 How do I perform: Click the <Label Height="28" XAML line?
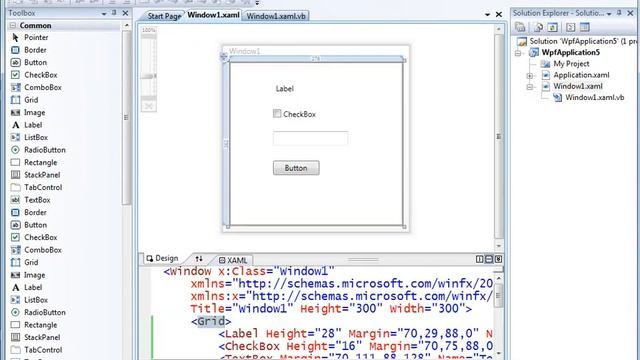click(355, 334)
